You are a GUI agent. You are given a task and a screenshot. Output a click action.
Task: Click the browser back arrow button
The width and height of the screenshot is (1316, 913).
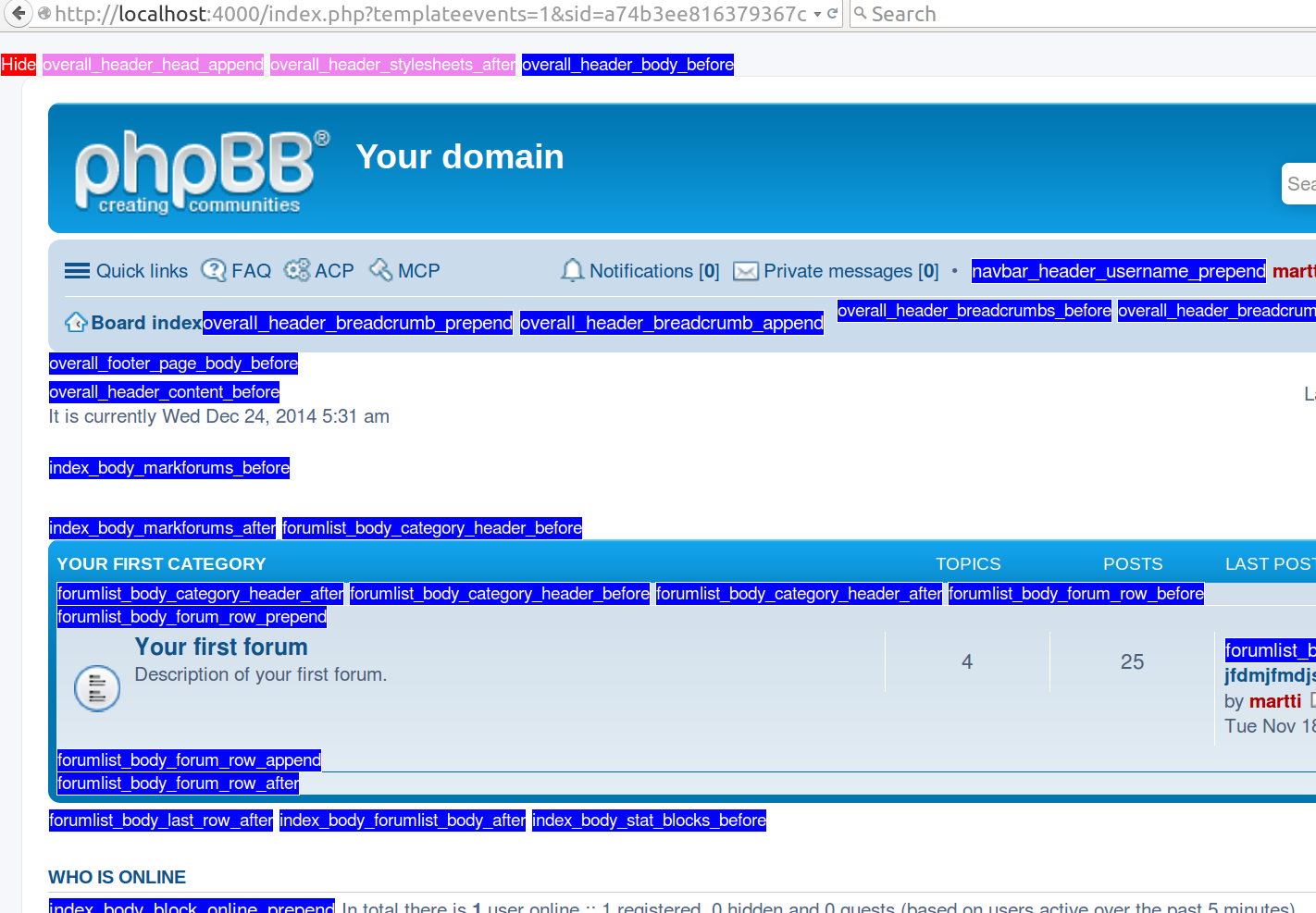pos(18,14)
